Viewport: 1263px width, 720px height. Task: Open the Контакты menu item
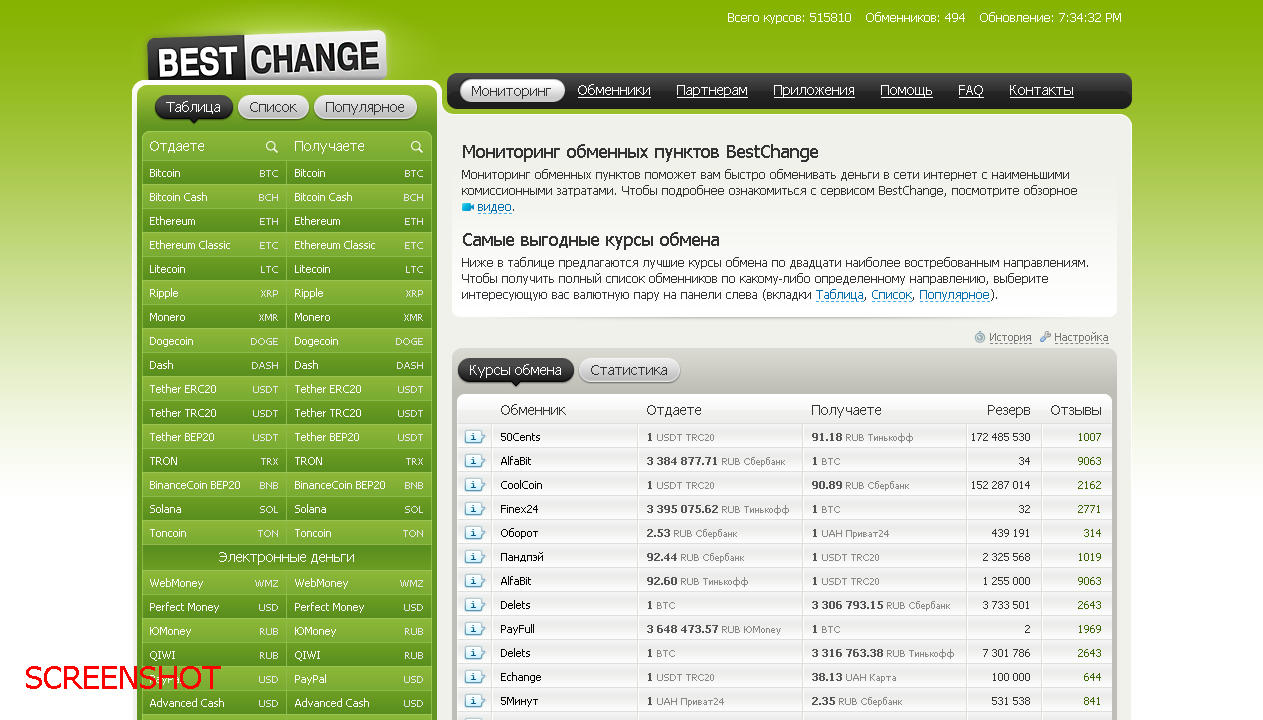click(1041, 91)
